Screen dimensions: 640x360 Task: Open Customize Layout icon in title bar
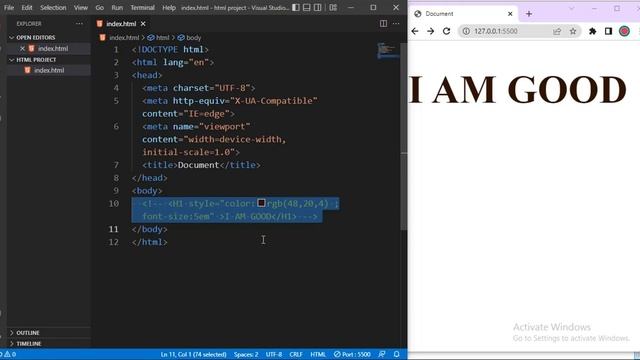click(x=333, y=7)
